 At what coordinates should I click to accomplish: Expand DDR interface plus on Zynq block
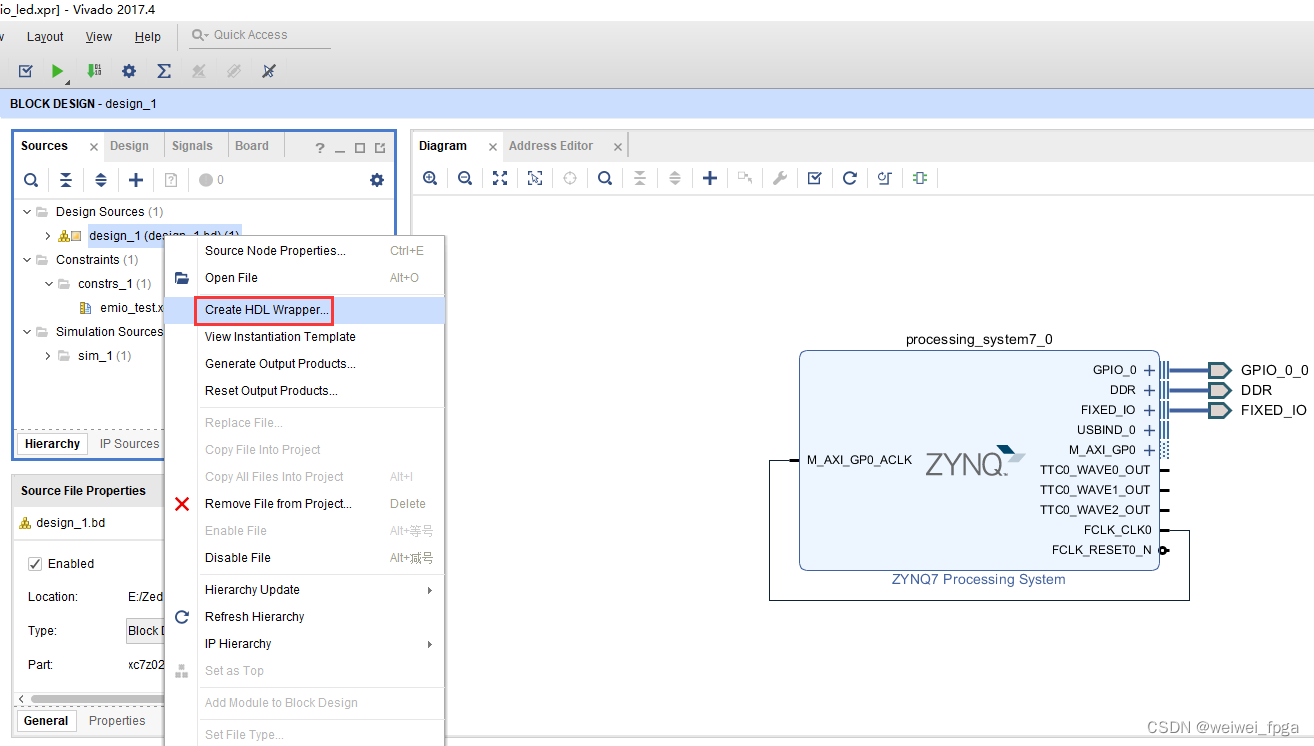1149,390
